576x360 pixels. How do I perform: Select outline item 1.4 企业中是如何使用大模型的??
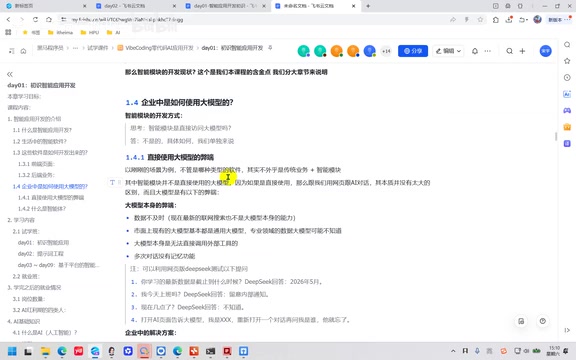click(50, 186)
